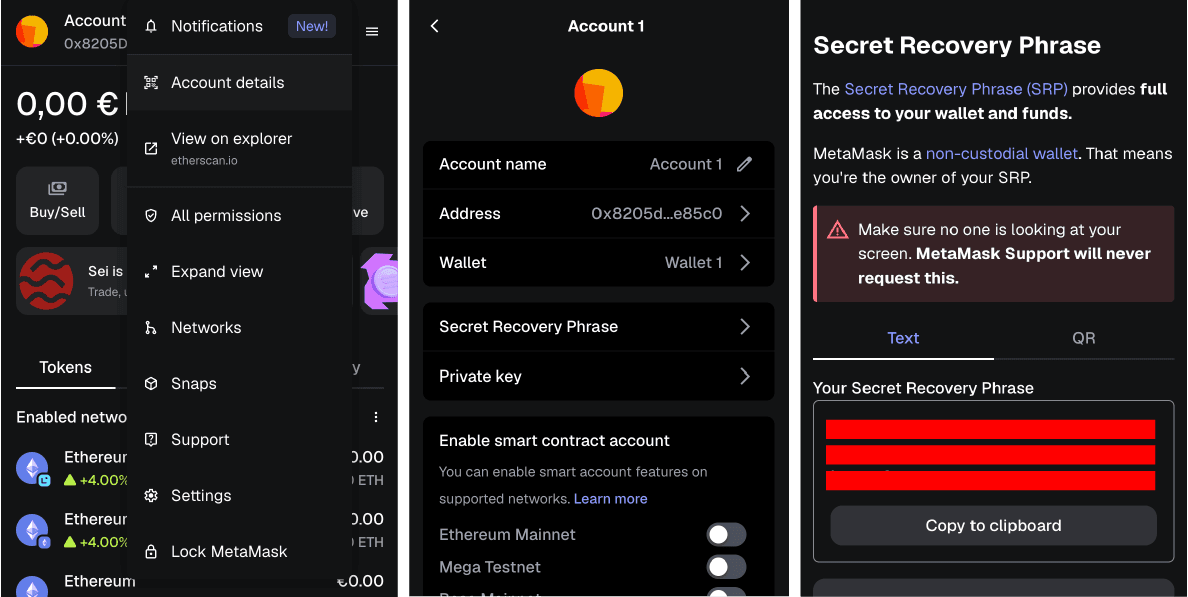The width and height of the screenshot is (1188, 597).
Task: Switch to the QR tab
Action: (1084, 338)
